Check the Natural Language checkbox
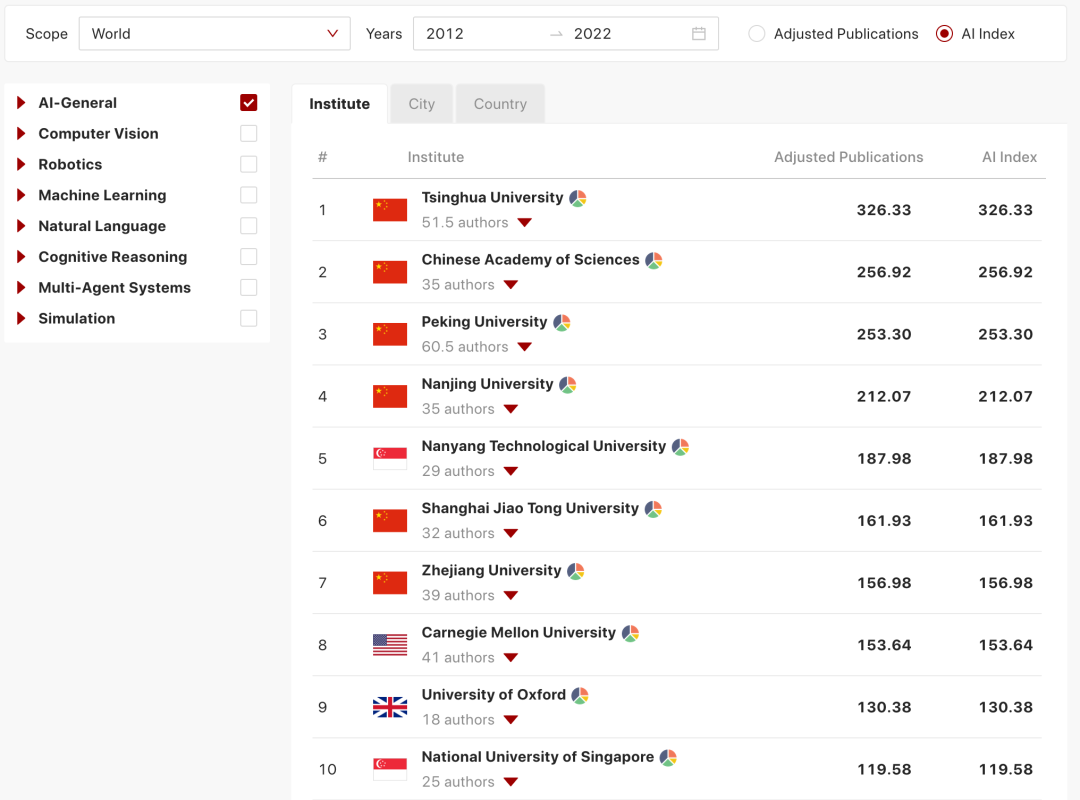This screenshot has width=1080, height=800. [249, 226]
